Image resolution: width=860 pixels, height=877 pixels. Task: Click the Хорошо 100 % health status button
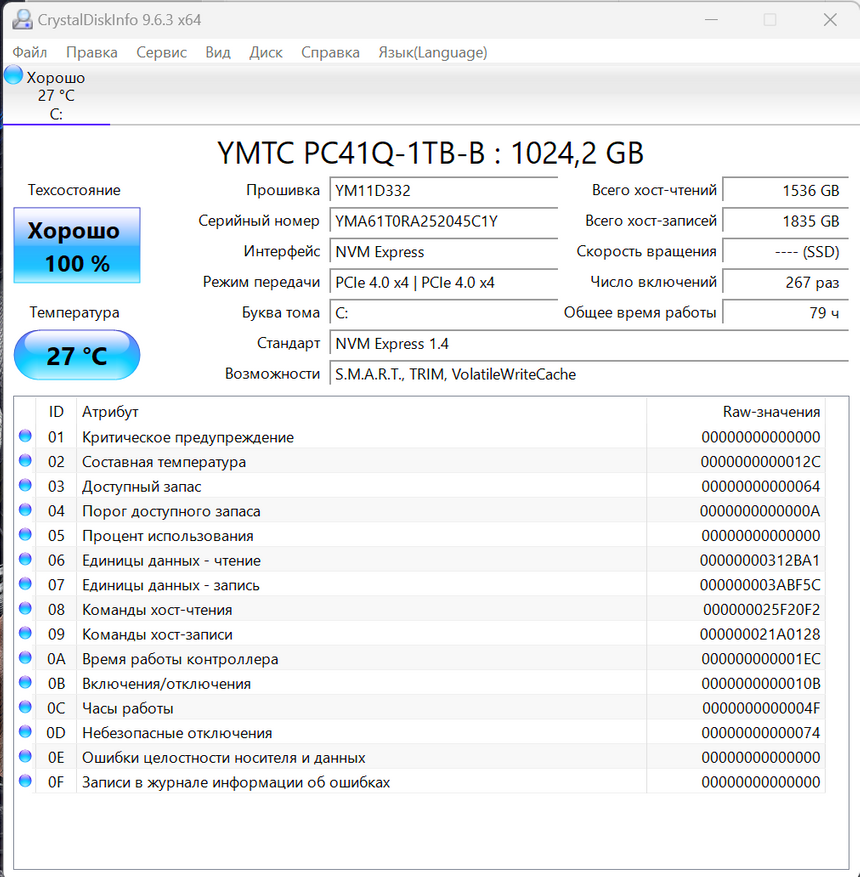coord(77,246)
